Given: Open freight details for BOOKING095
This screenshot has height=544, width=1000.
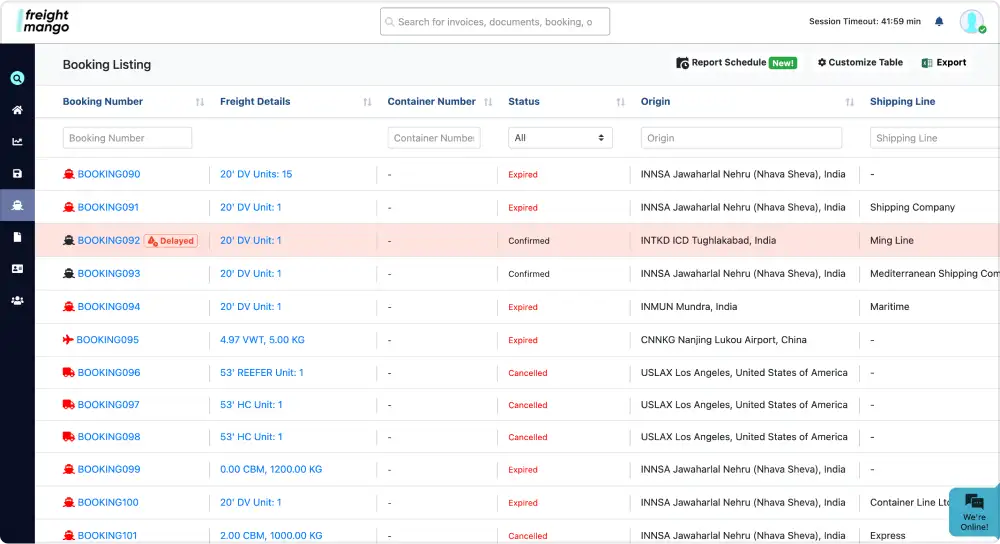Looking at the screenshot, I should point(262,340).
